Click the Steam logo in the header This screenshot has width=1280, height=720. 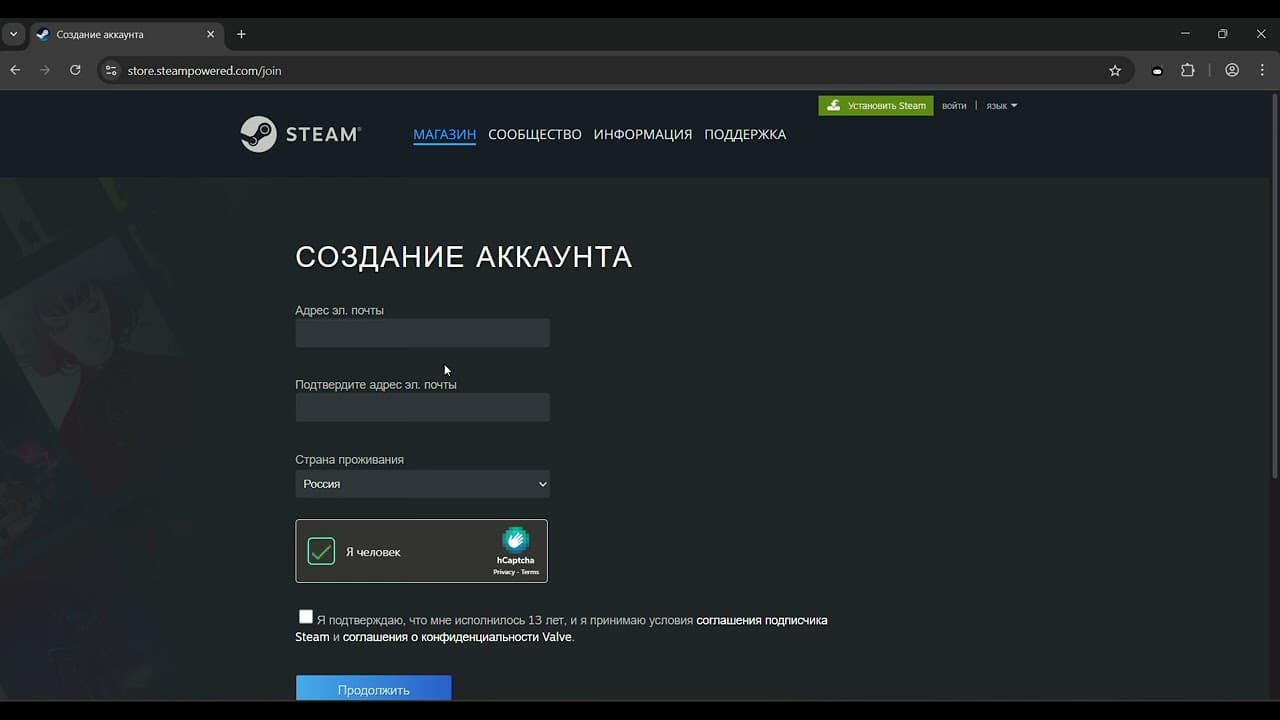pos(300,134)
